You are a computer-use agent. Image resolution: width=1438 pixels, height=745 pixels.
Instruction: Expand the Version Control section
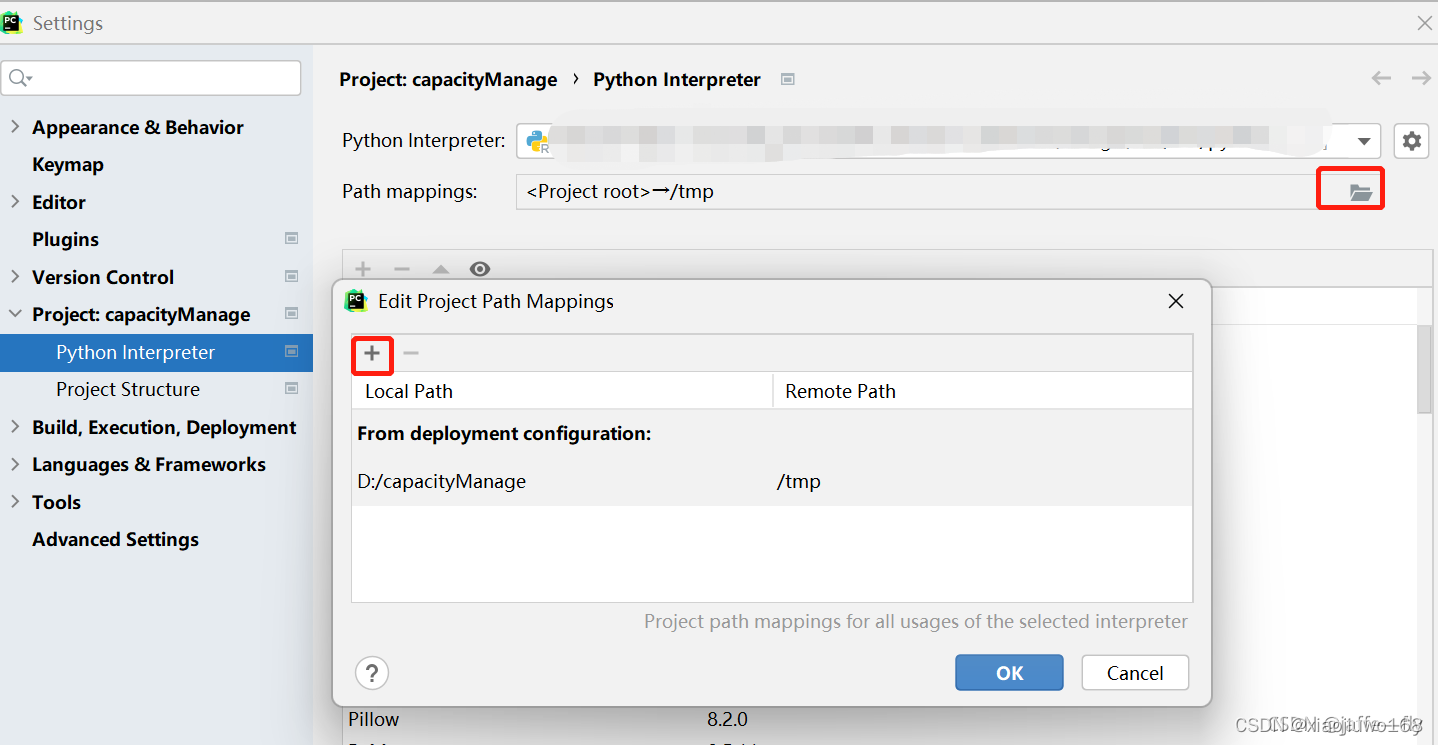[15, 277]
